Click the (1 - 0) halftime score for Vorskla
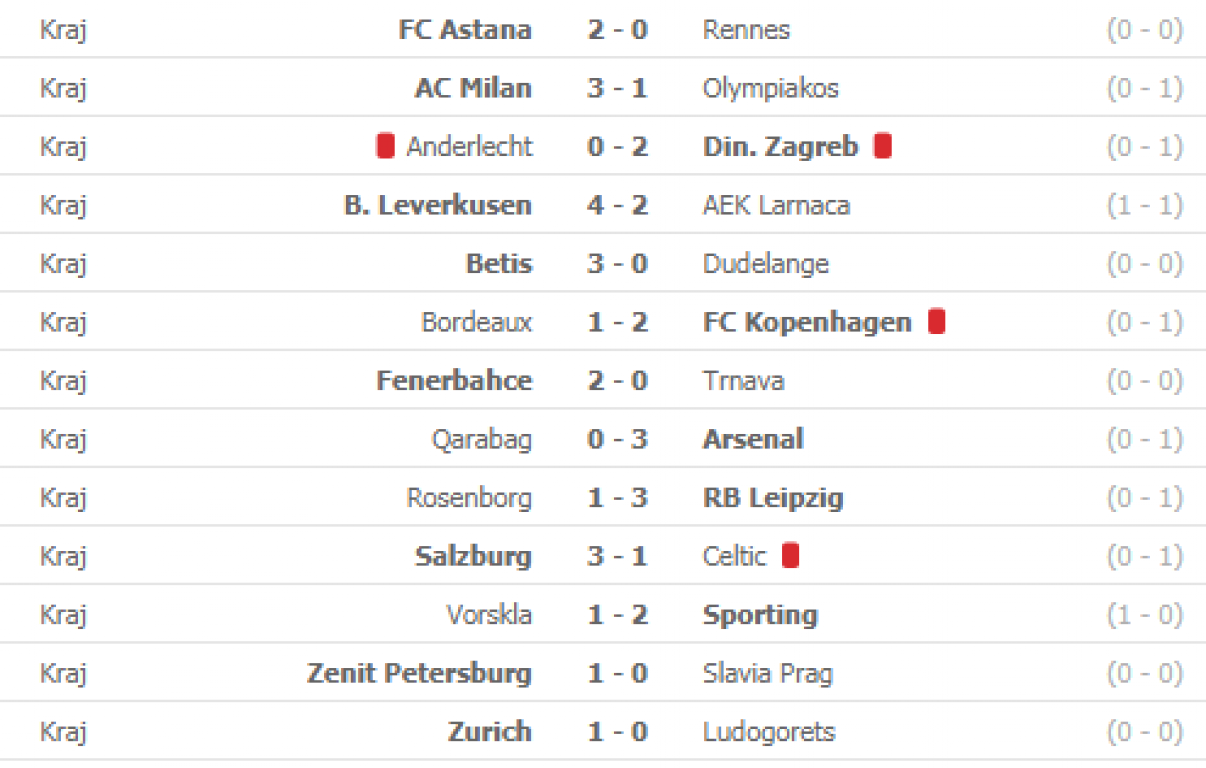The image size is (1206, 768). point(1145,614)
